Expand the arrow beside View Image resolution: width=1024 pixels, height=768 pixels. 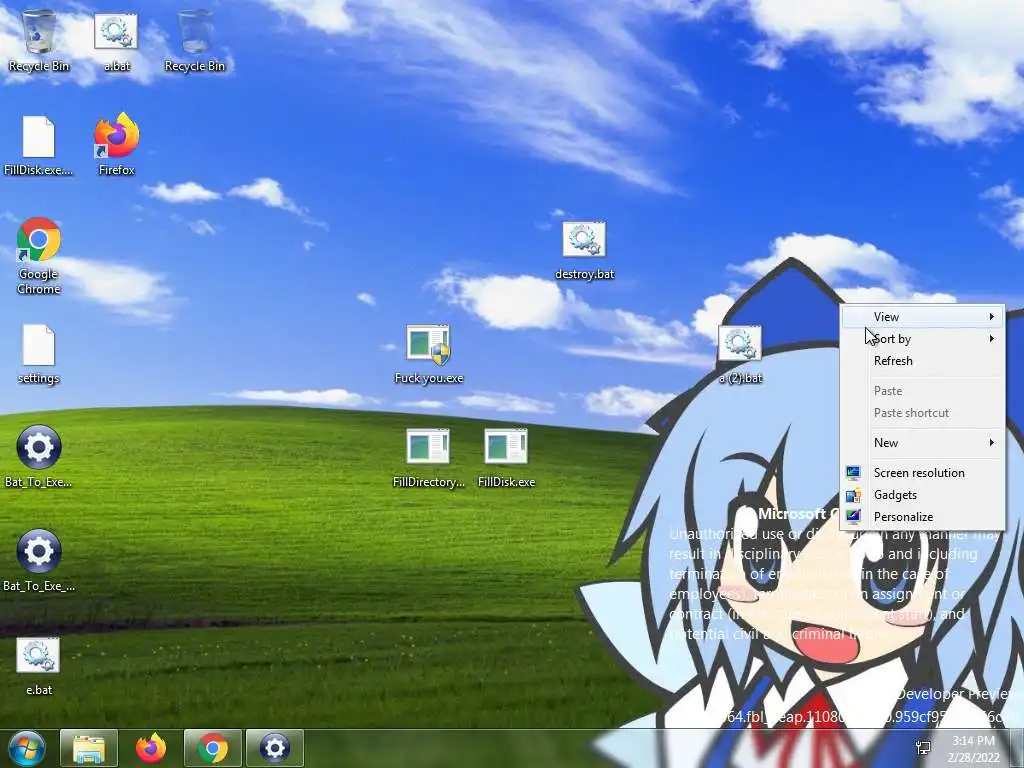[991, 317]
